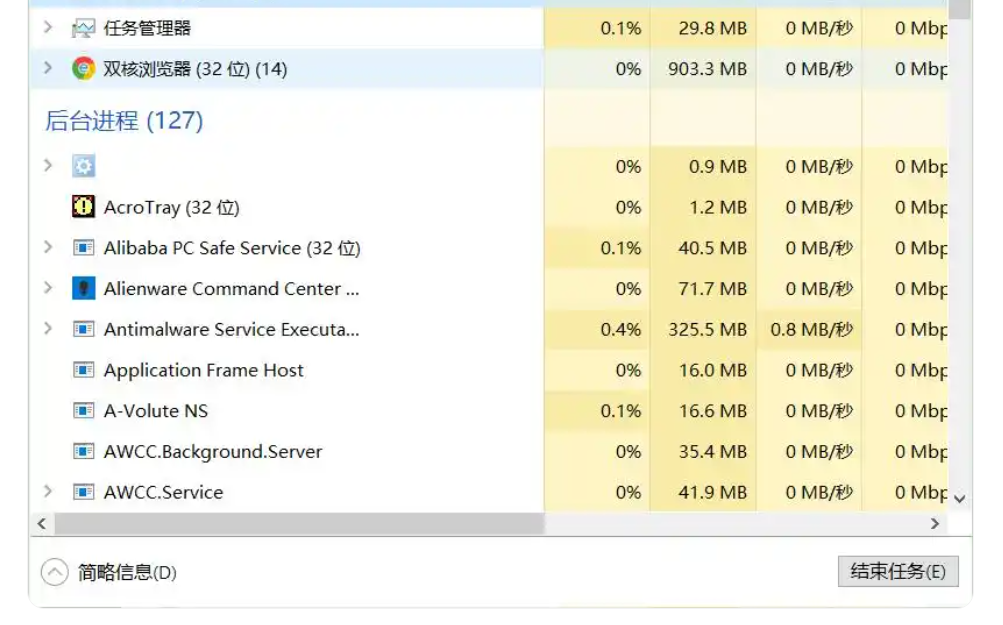Click the Alibaba PC Safe Service icon
Viewport: 1003px width, 625px height.
[83, 248]
